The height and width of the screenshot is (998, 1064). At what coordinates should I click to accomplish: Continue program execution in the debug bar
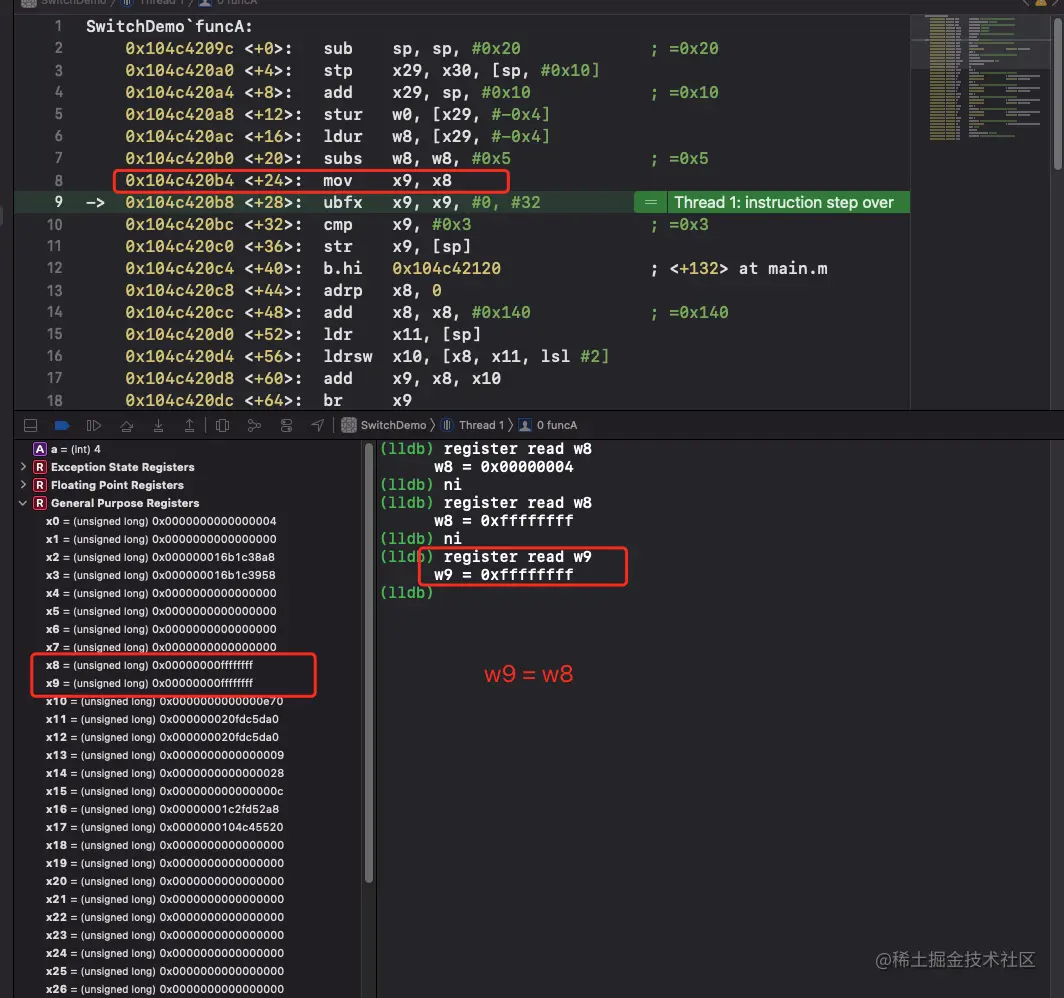(x=94, y=425)
